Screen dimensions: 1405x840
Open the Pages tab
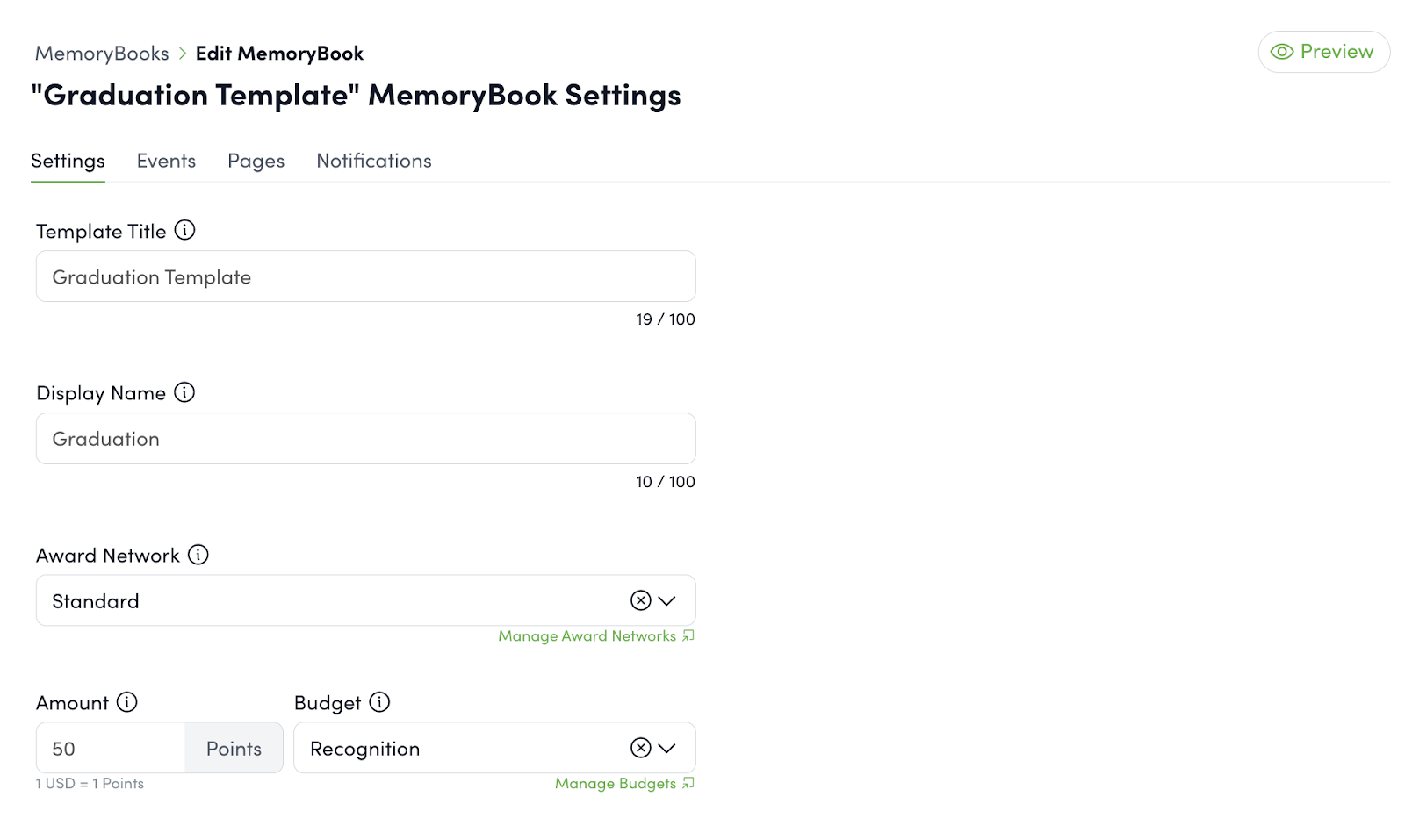click(x=256, y=162)
